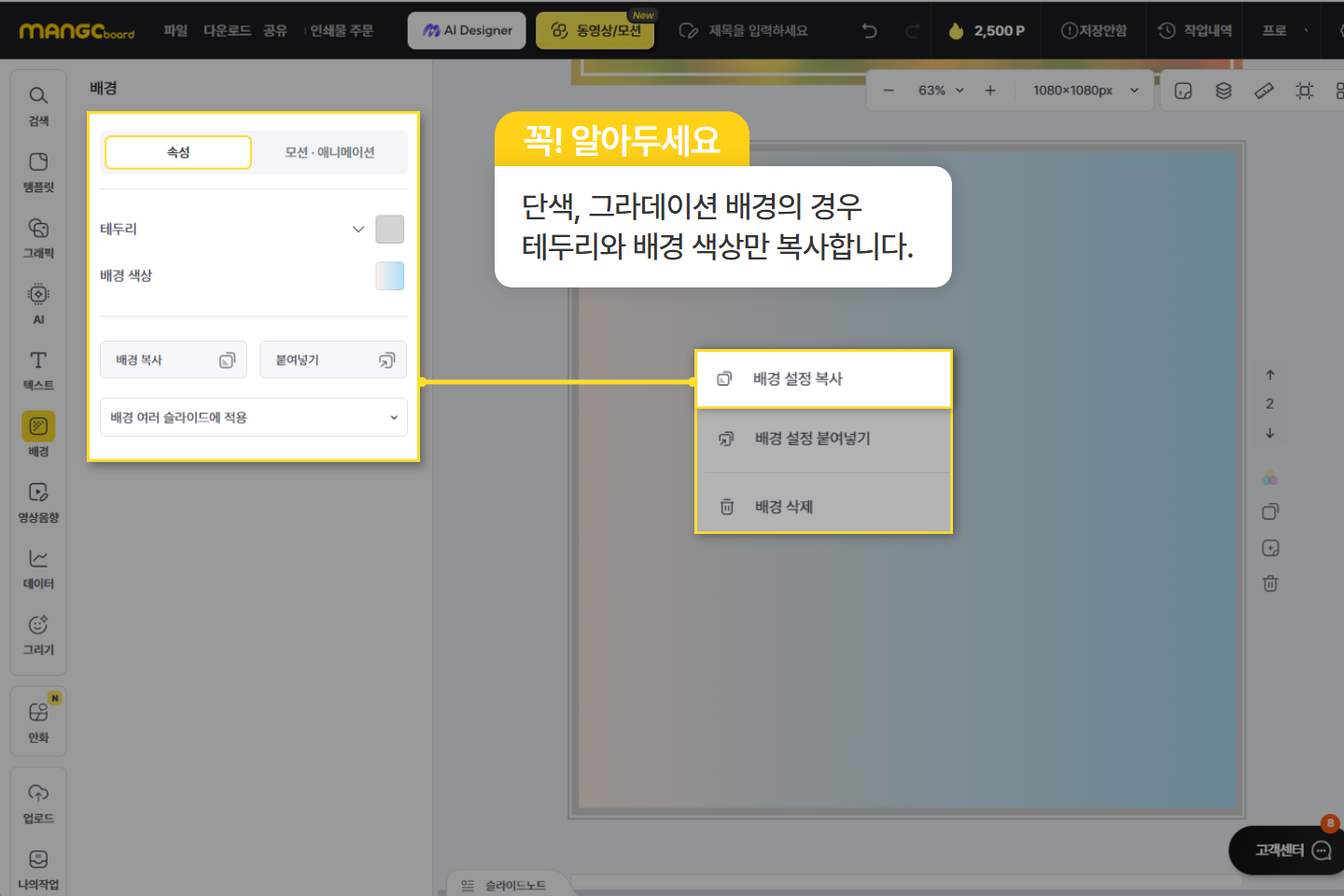Screen dimensions: 1344x896
Task: Open the 그리기 drawing panel
Action: tap(38, 635)
